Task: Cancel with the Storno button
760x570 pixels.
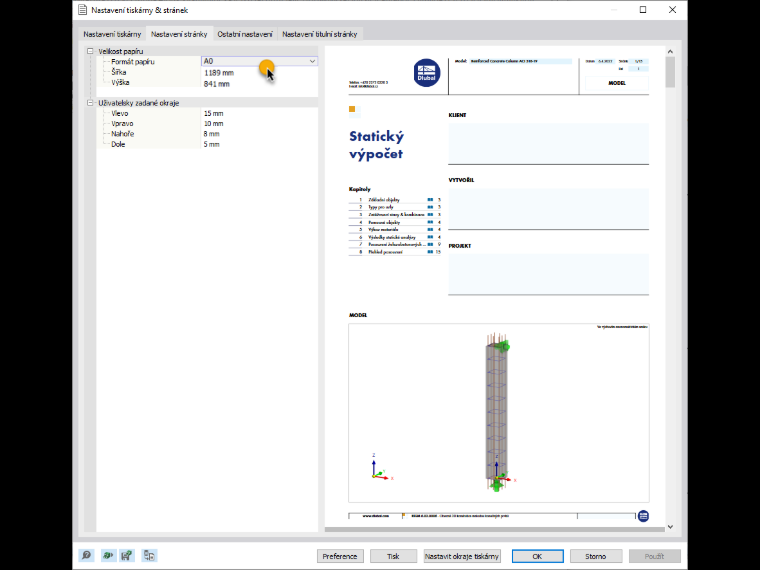Action: click(x=595, y=556)
